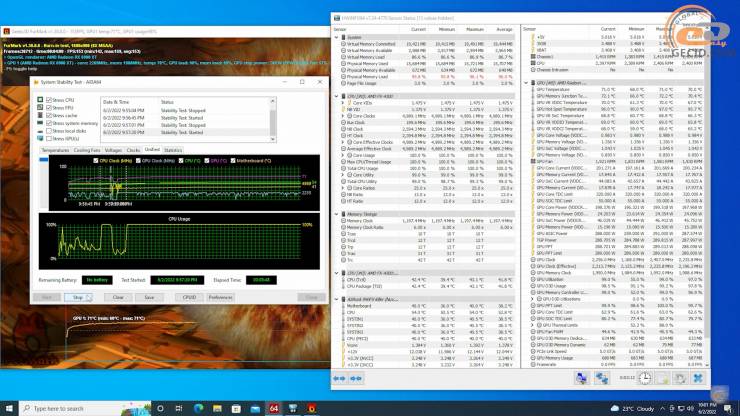Open Mail app on taskbar
Screen dimensions: 740x416
255,408
